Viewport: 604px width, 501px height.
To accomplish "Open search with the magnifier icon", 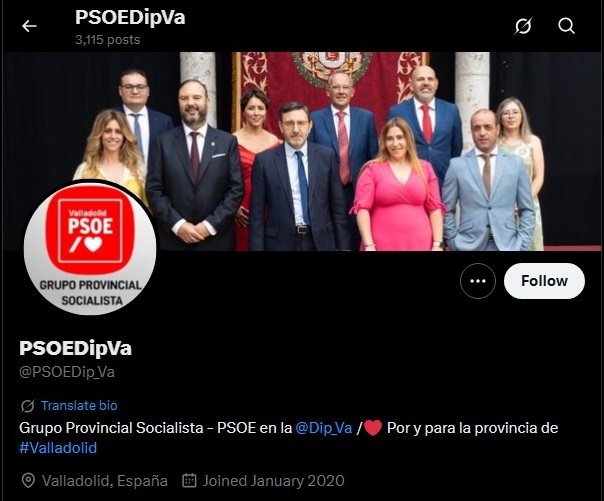I will click(x=566, y=26).
